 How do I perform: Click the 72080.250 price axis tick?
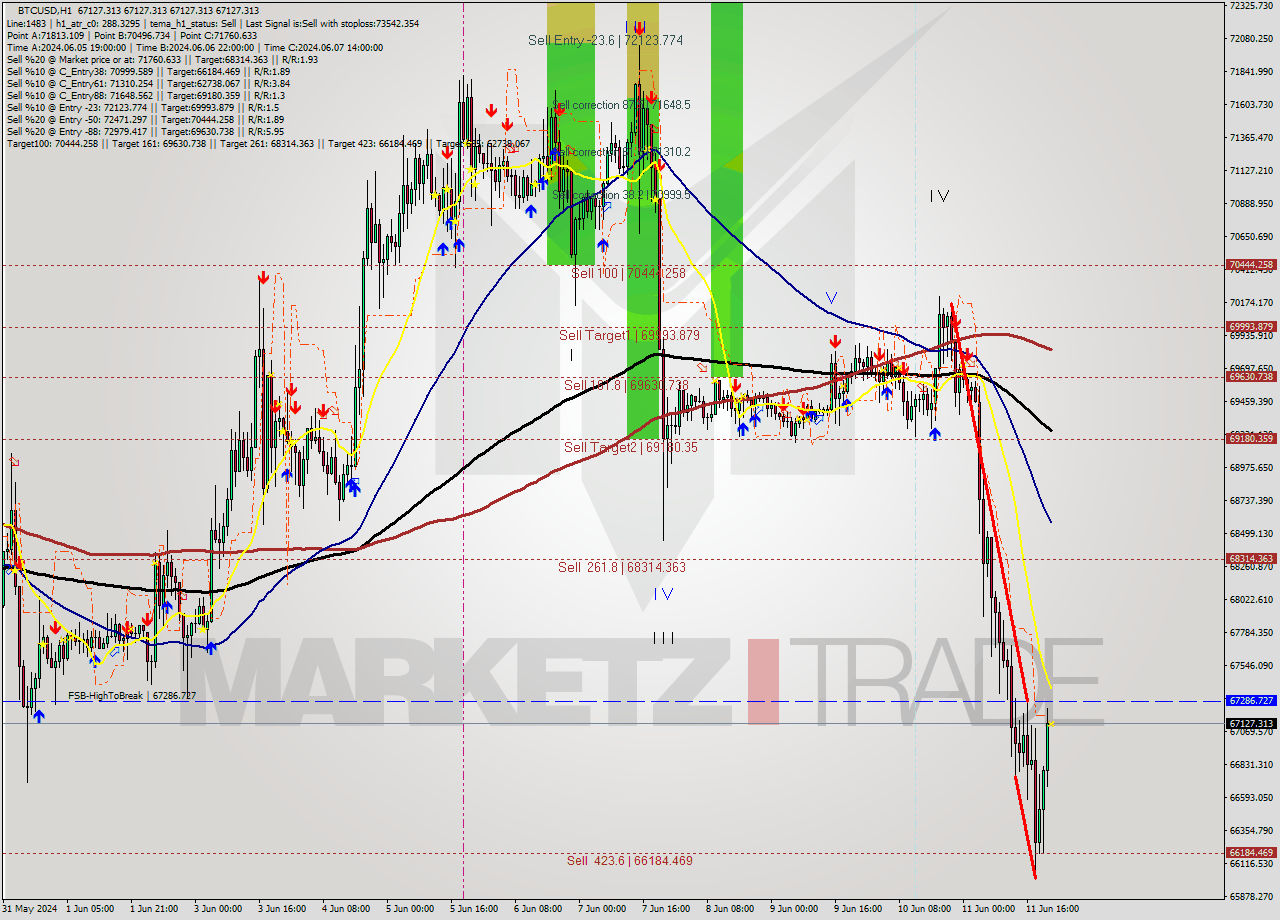click(x=1250, y=39)
